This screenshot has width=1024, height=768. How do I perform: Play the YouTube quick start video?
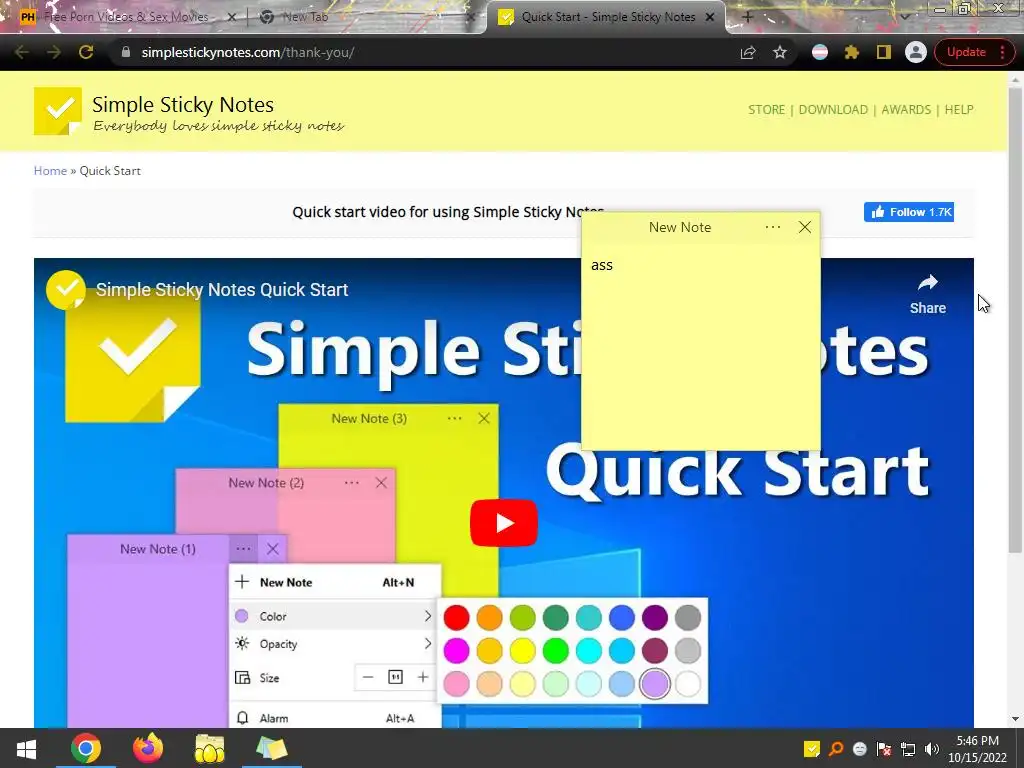point(504,522)
